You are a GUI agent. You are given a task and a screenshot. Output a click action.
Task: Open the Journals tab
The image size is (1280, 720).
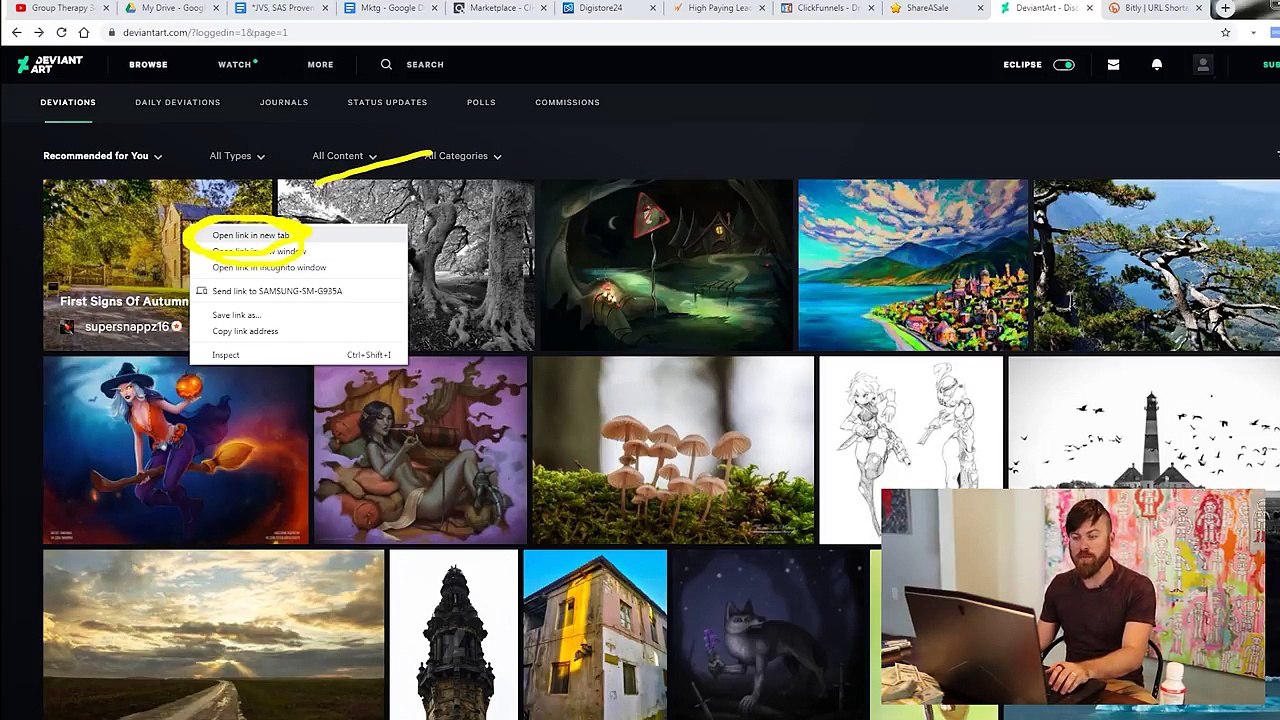pos(284,102)
